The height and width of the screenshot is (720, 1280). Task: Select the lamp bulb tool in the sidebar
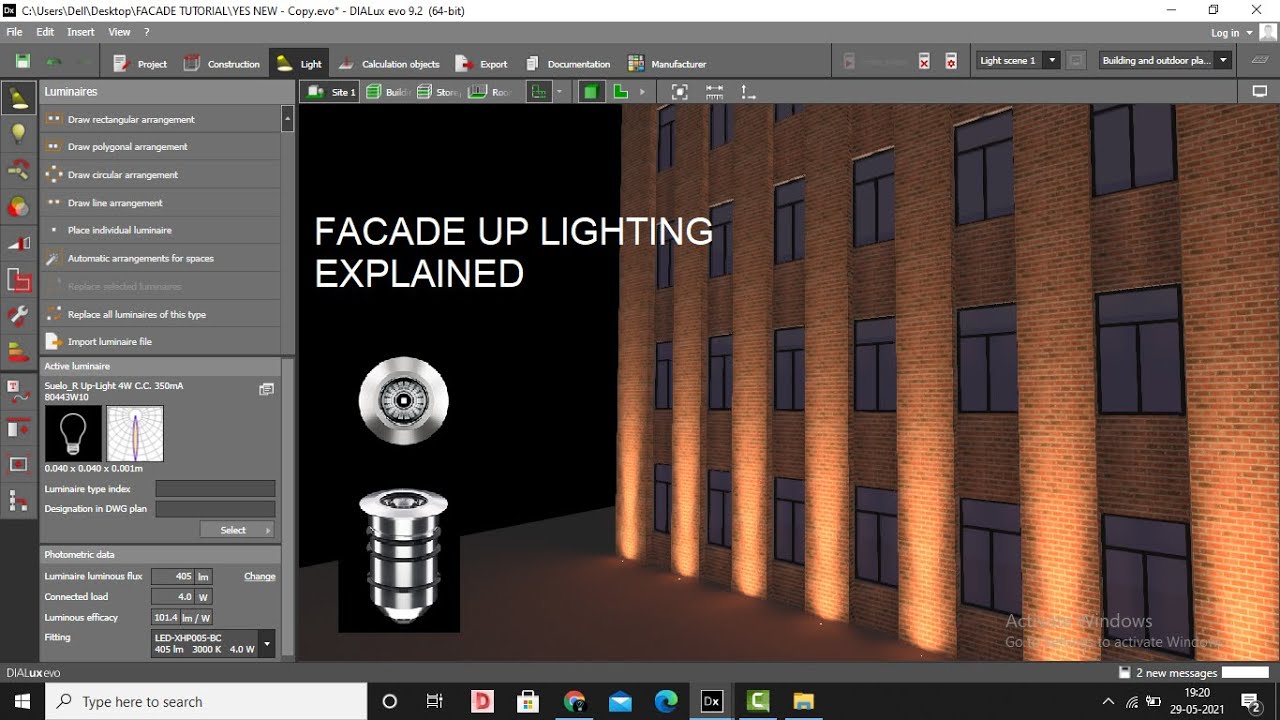[x=18, y=134]
